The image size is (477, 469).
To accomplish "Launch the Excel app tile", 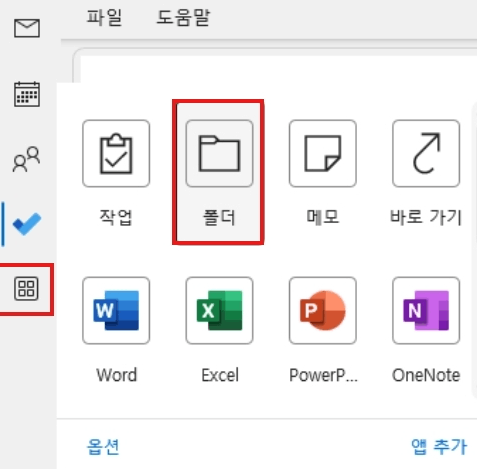I will [x=219, y=310].
